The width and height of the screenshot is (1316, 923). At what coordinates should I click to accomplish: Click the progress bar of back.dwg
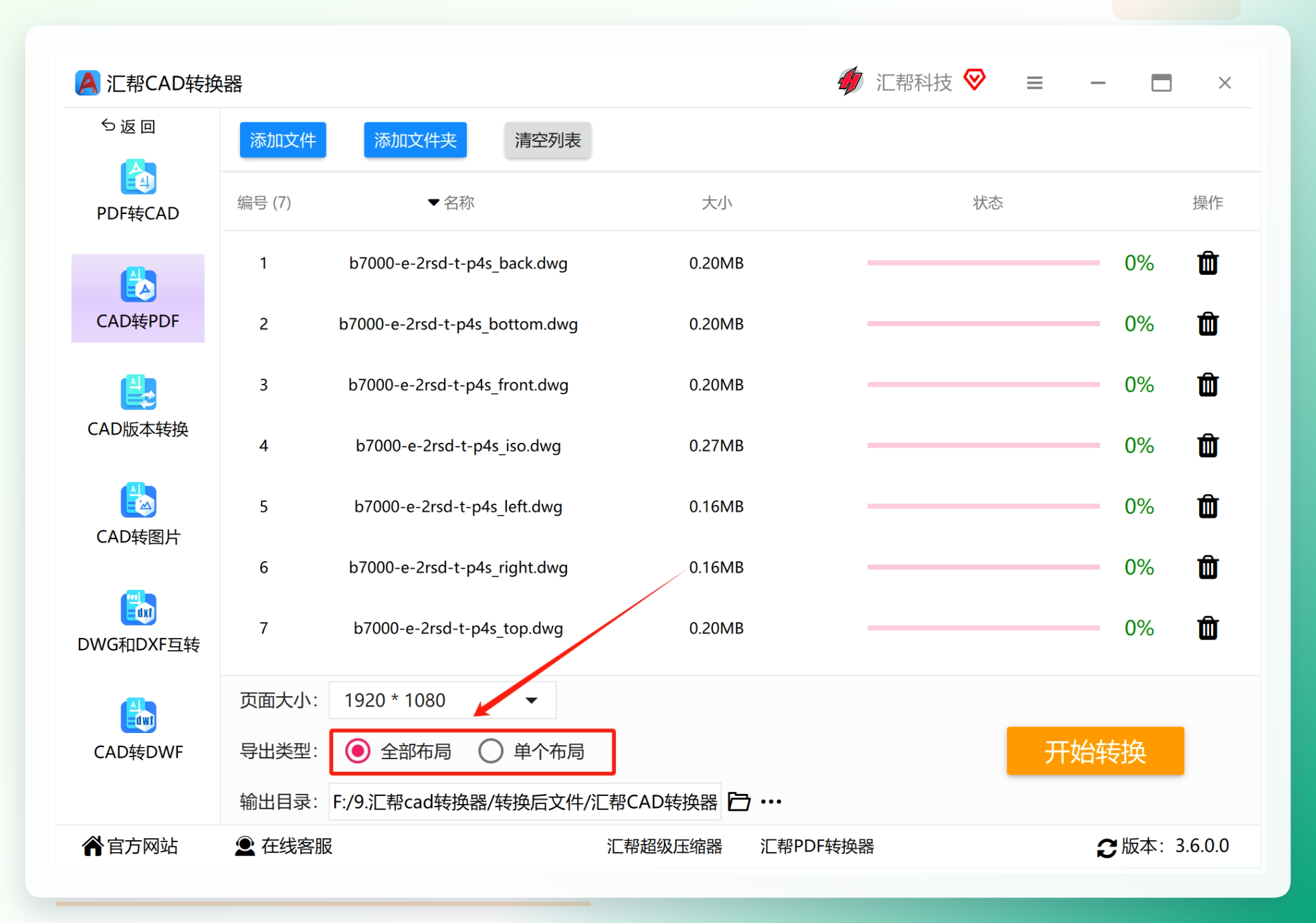983,263
